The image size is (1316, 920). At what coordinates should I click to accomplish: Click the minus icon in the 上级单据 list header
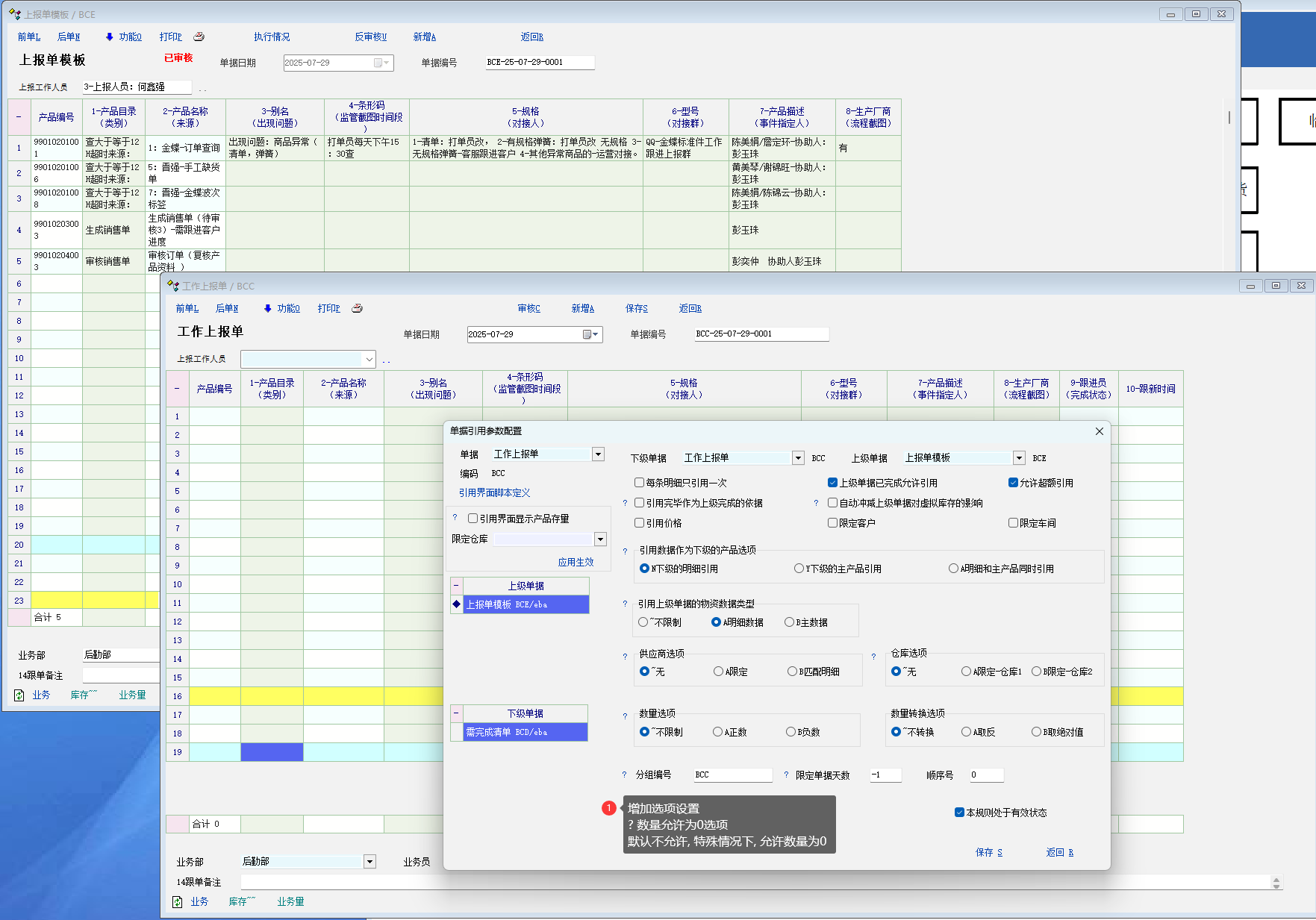(x=456, y=586)
